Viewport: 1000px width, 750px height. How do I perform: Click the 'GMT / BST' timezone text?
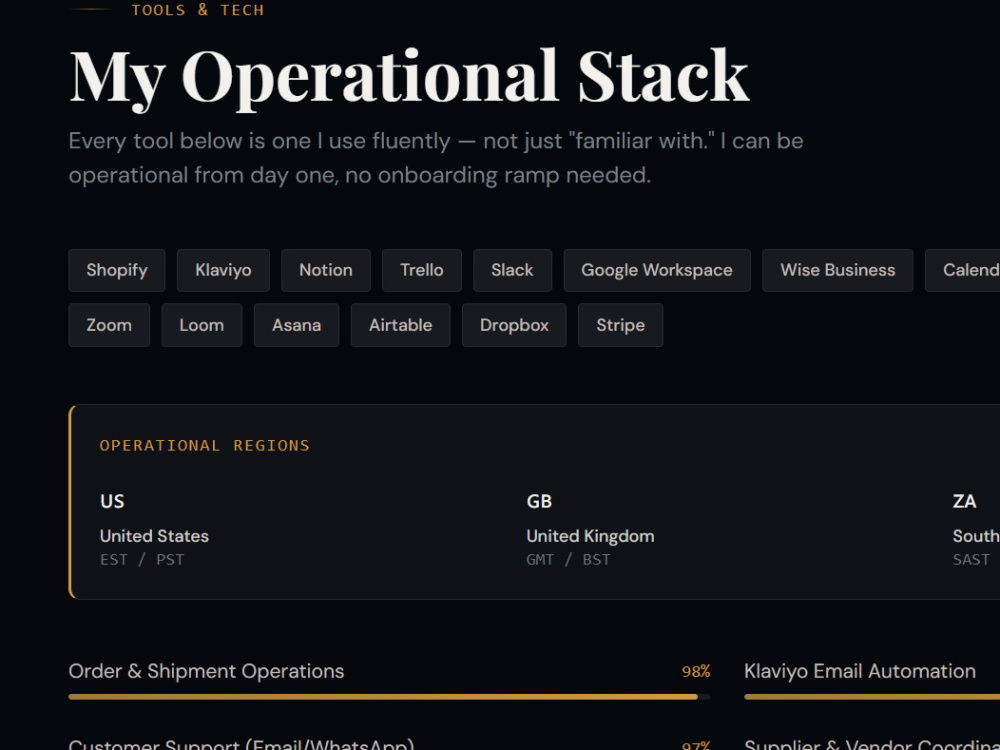[x=568, y=559]
